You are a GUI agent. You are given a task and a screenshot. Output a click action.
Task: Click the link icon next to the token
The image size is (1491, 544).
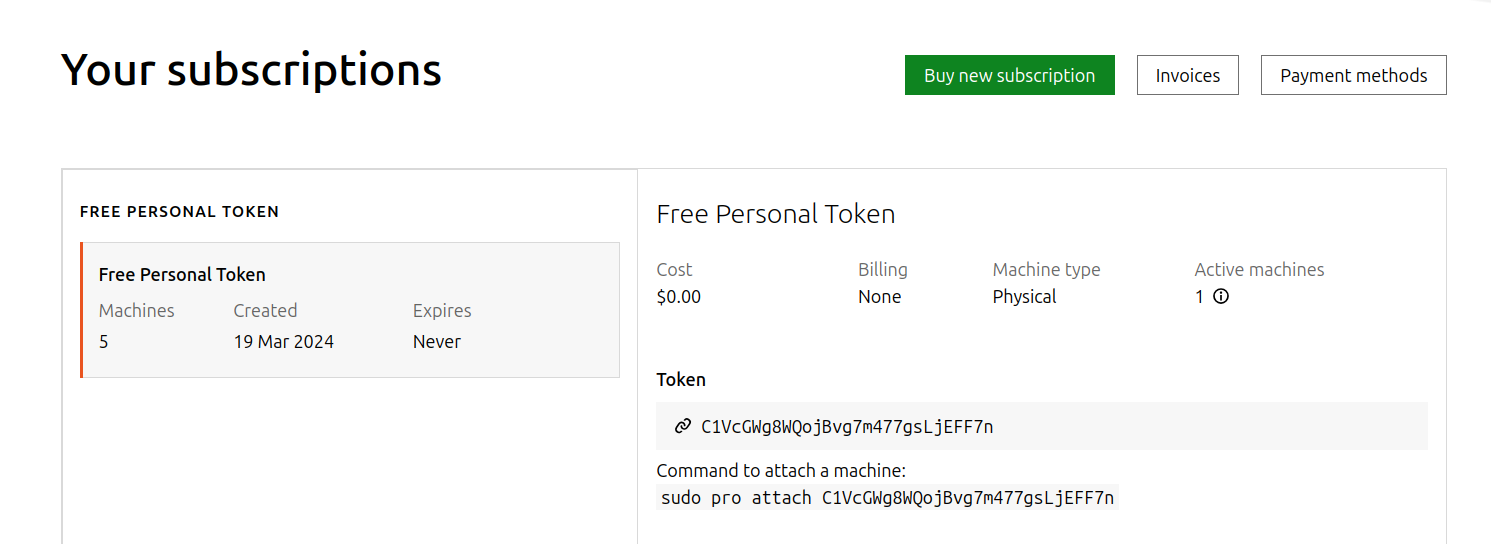click(683, 426)
